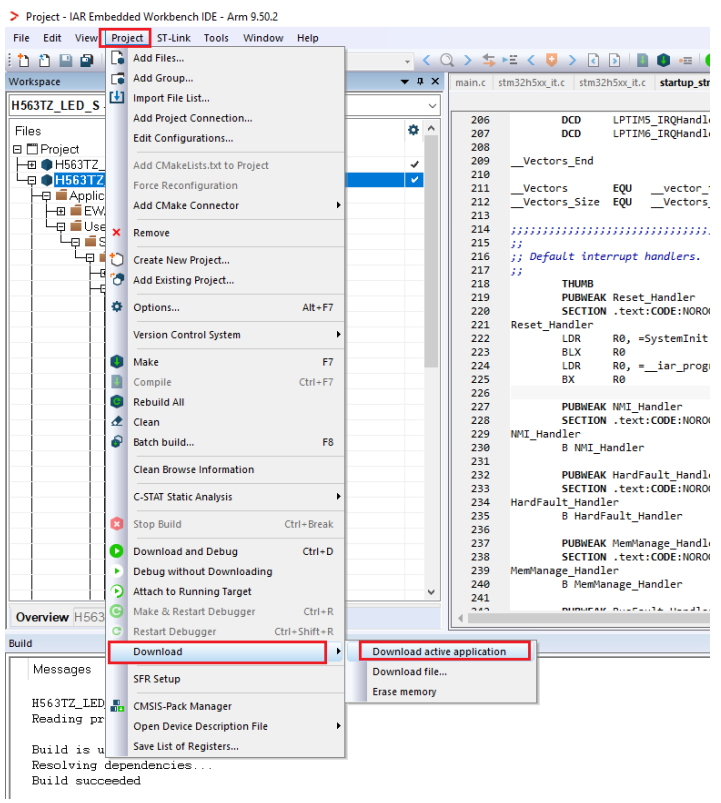This screenshot has width=721, height=803.
Task: Click the Workspace vertical scrollbar thumb
Action: click(x=431, y=251)
